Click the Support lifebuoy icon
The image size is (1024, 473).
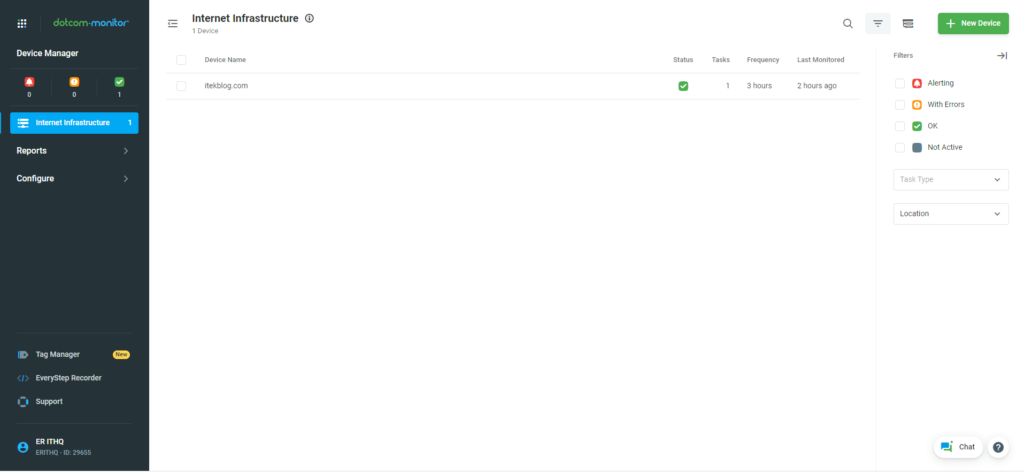tap(23, 402)
